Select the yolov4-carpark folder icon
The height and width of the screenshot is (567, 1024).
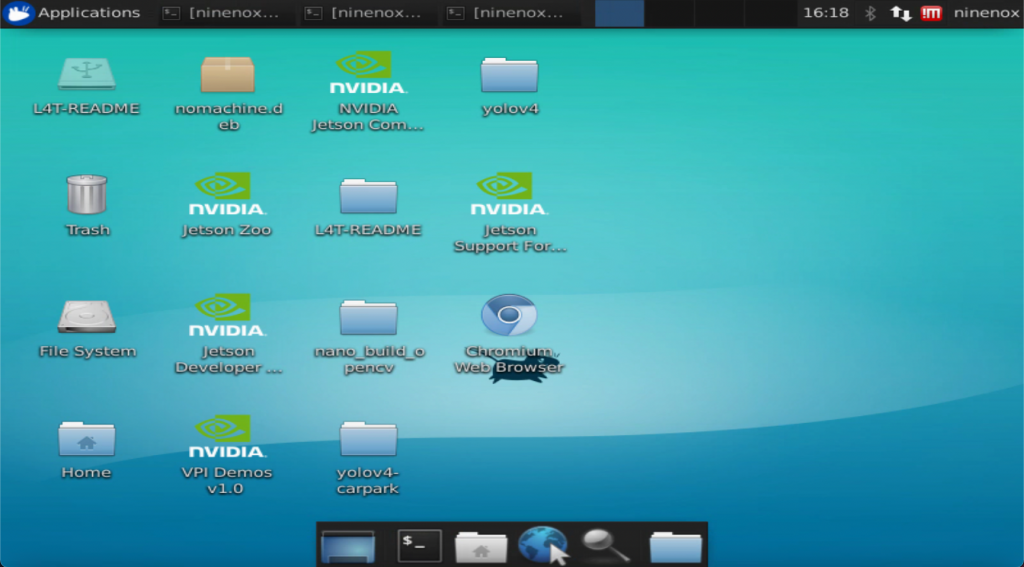[368, 438]
